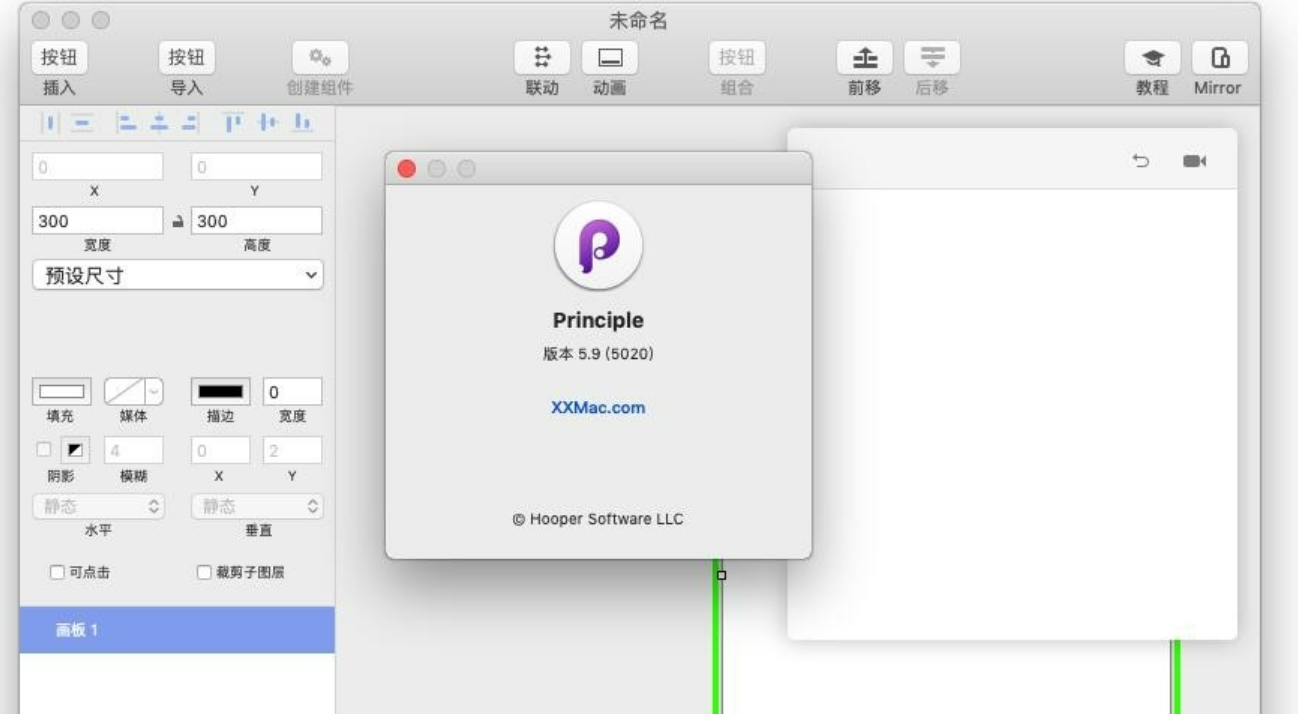Open the shadow color swatch
Screen dimensions: 1298x714
click(76, 450)
